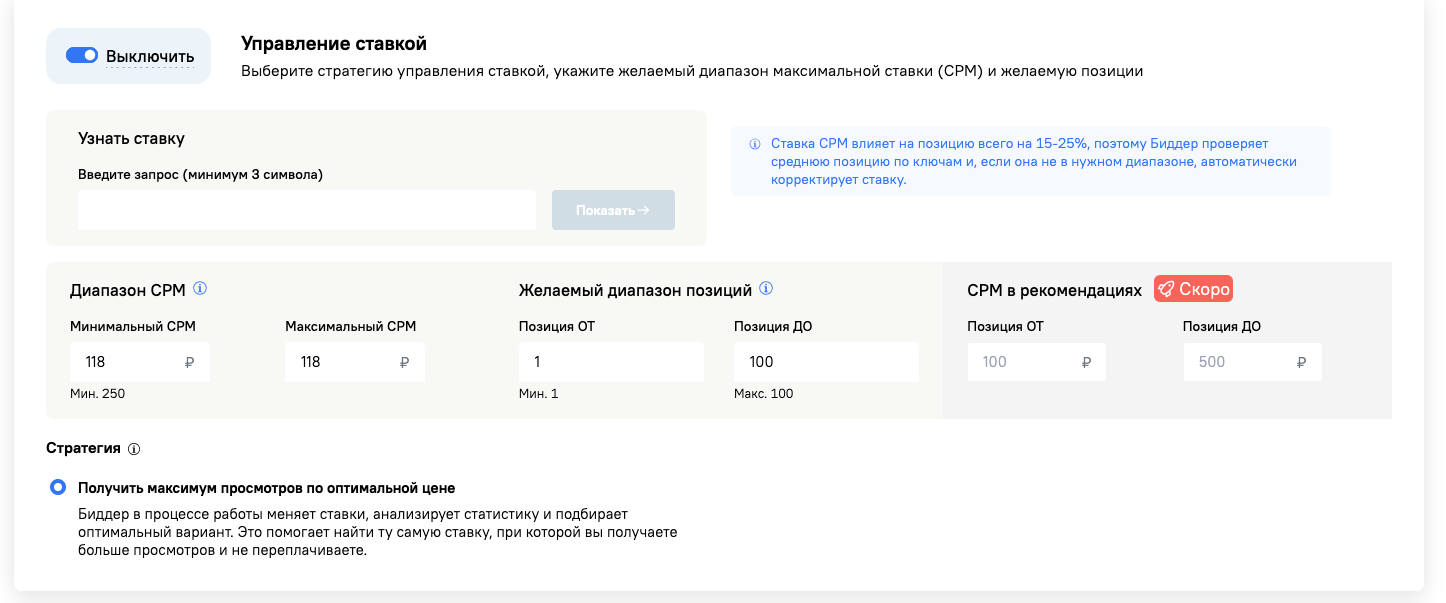Image resolution: width=1446 pixels, height=603 pixels.
Task: Click into the "Максимальный CPM" value input
Action: [x=340, y=362]
